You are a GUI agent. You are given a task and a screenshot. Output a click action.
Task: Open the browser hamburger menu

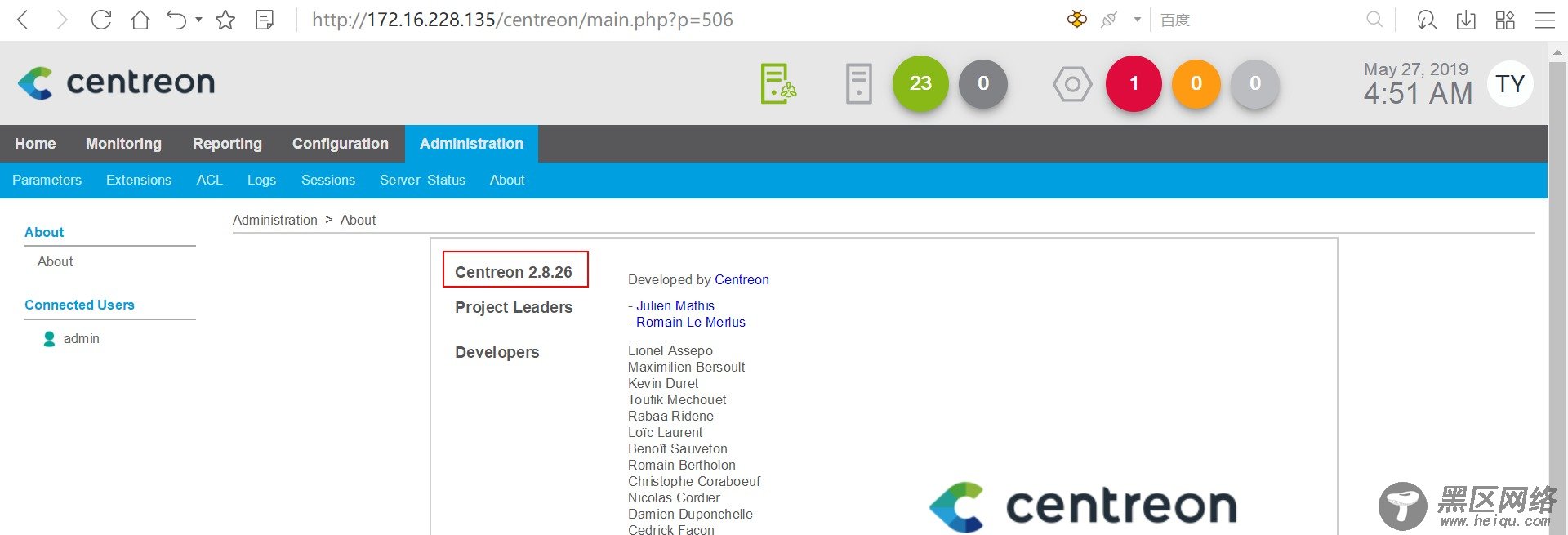click(x=1545, y=20)
